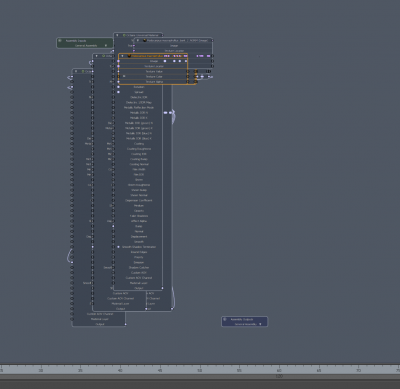Viewport: 400px width, 389px height.
Task: Click the Assembly Outputs node icon
Action: 225,319
